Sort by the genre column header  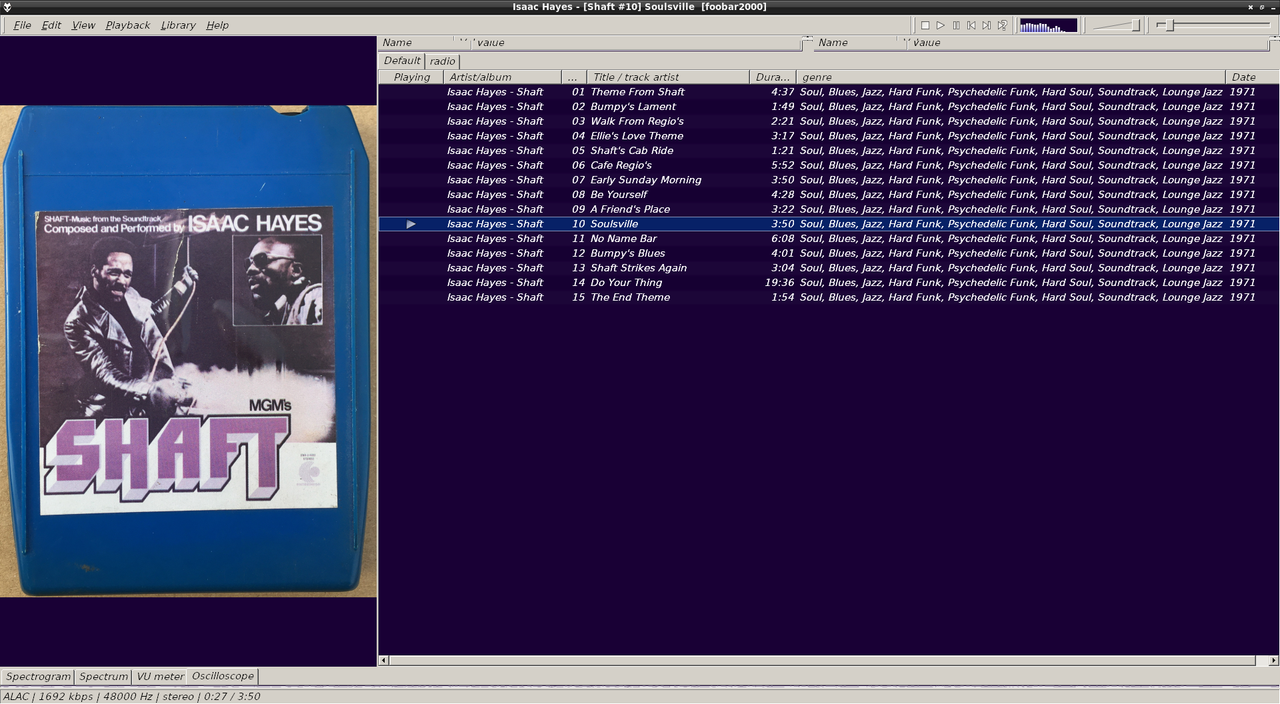pyautogui.click(x=1011, y=77)
